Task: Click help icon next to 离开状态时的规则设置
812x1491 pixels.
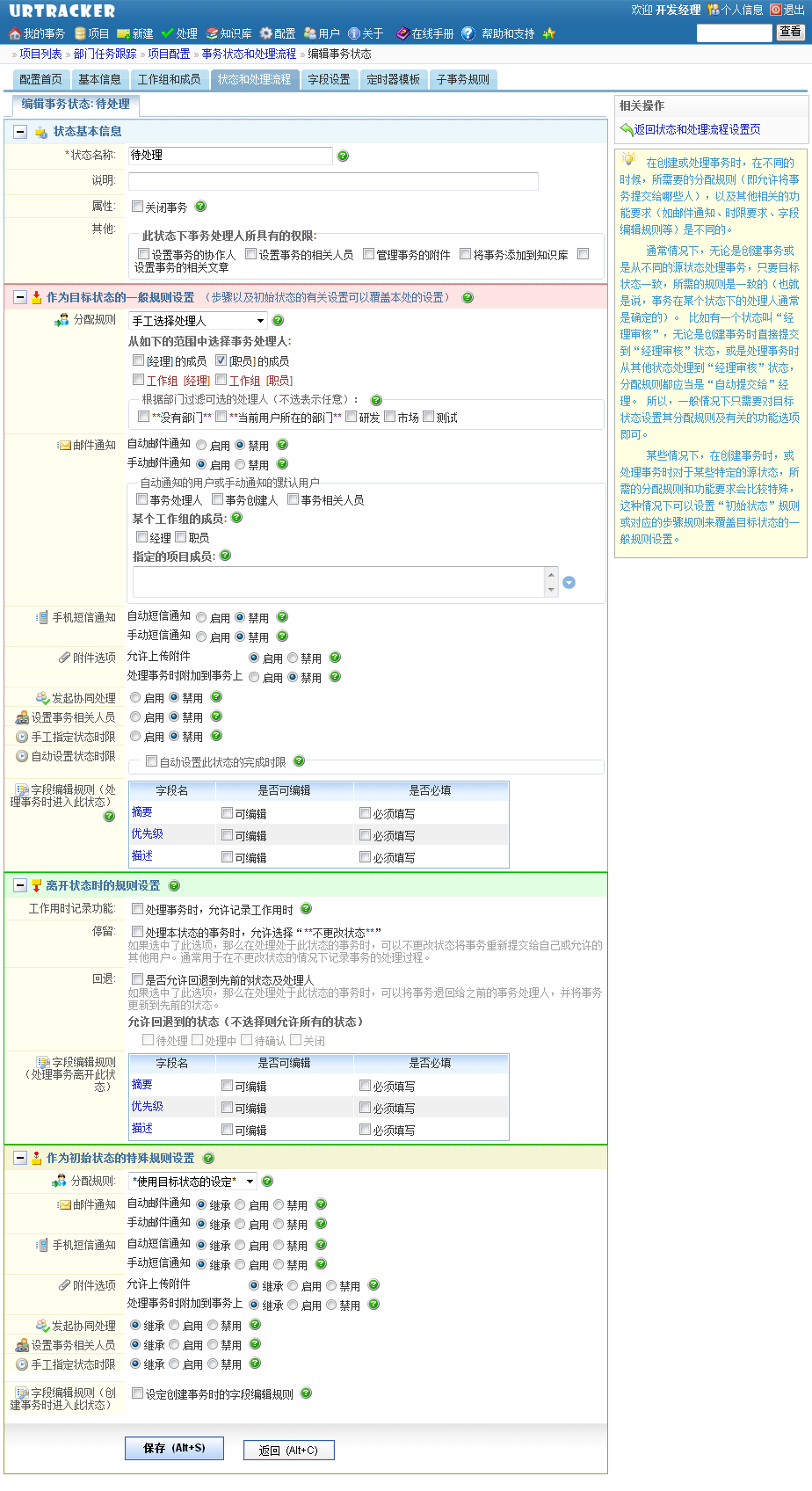Action: click(174, 886)
